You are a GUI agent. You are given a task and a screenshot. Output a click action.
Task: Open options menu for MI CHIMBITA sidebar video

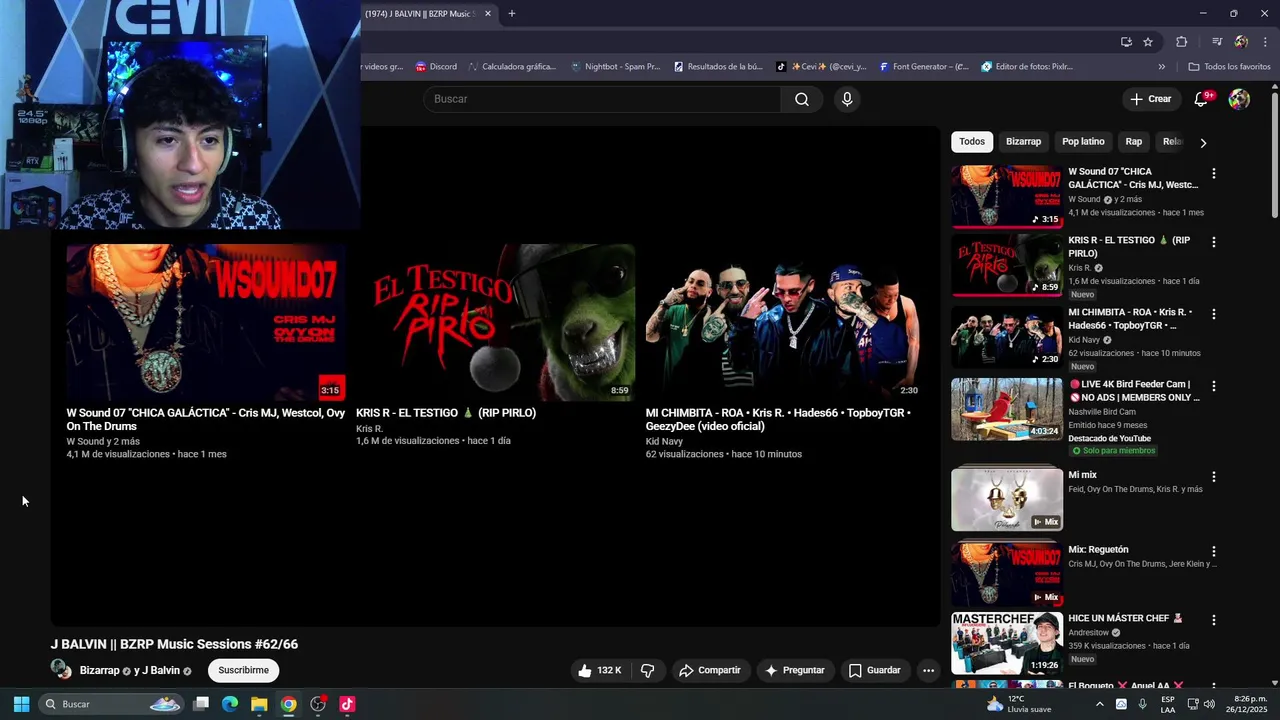pyautogui.click(x=1214, y=314)
